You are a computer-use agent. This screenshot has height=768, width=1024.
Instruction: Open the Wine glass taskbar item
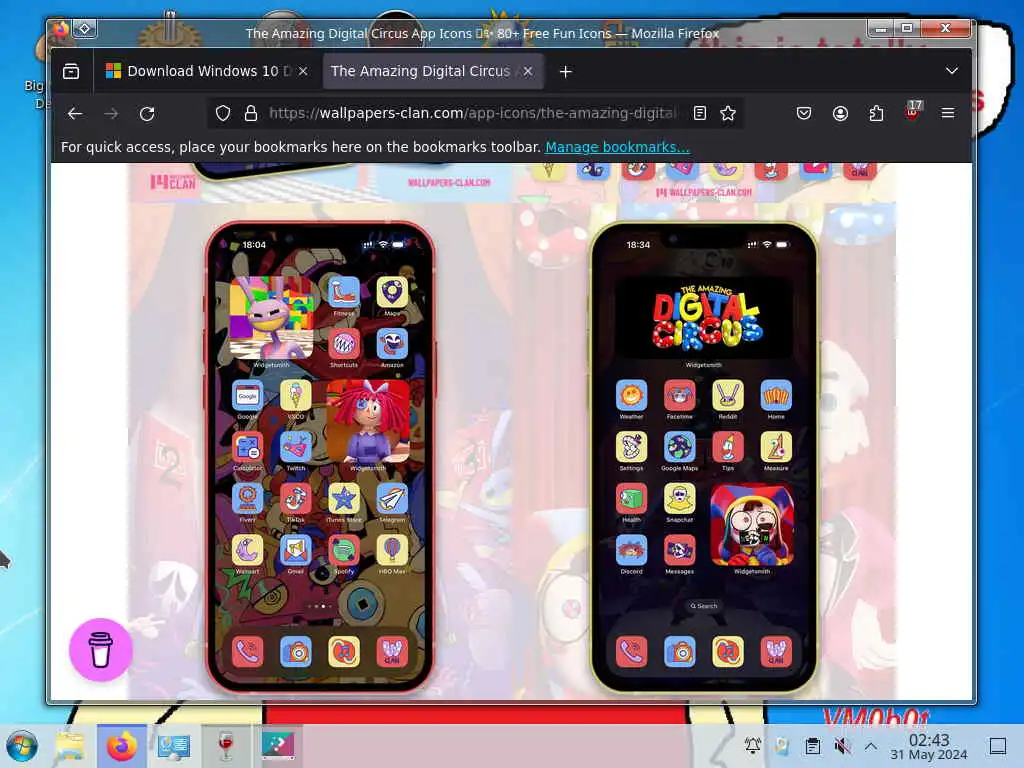(225, 746)
